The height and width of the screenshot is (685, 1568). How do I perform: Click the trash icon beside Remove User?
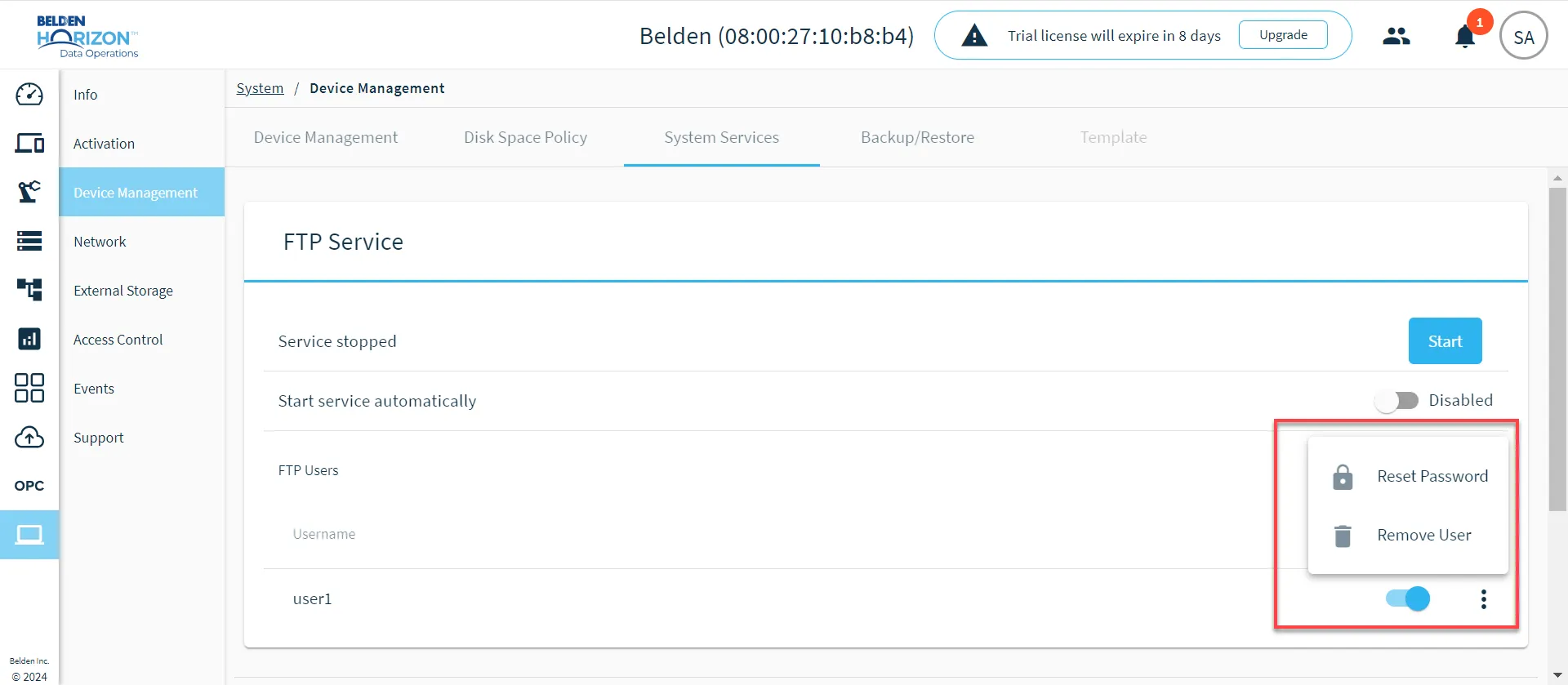click(x=1343, y=536)
